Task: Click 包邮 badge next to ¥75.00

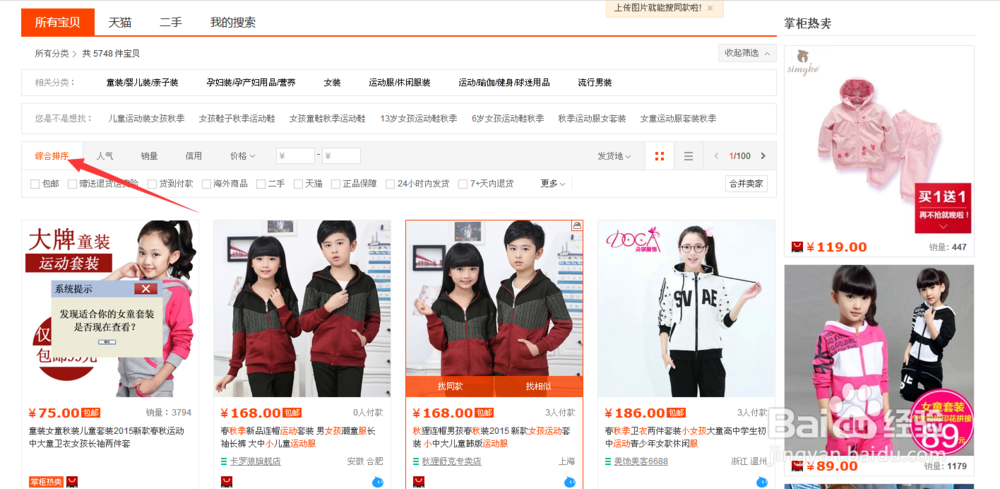Action: 91,413
